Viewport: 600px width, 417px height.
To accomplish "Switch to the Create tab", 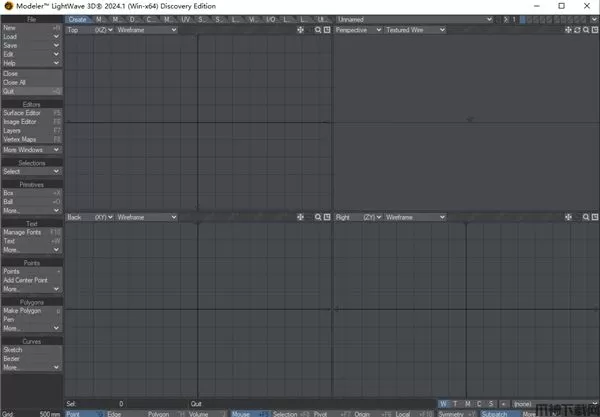I will (x=78, y=20).
